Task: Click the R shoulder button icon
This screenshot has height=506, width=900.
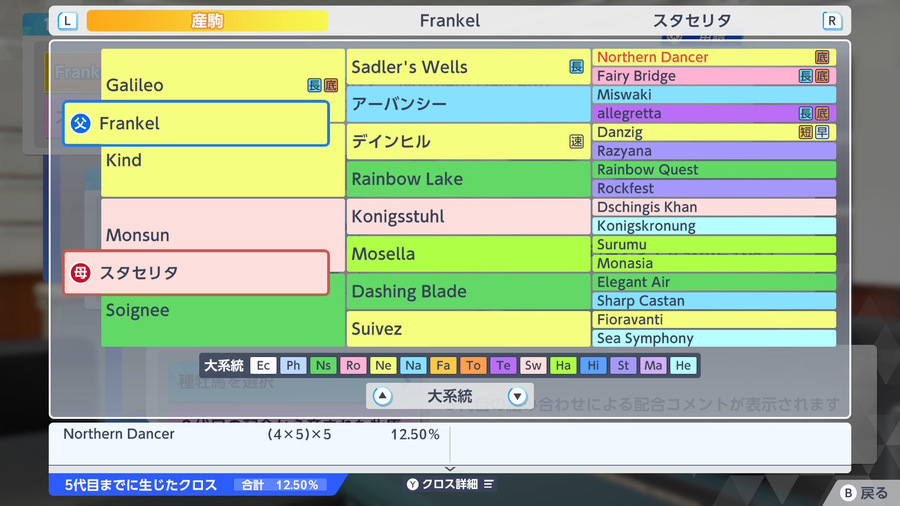Action: (x=832, y=21)
